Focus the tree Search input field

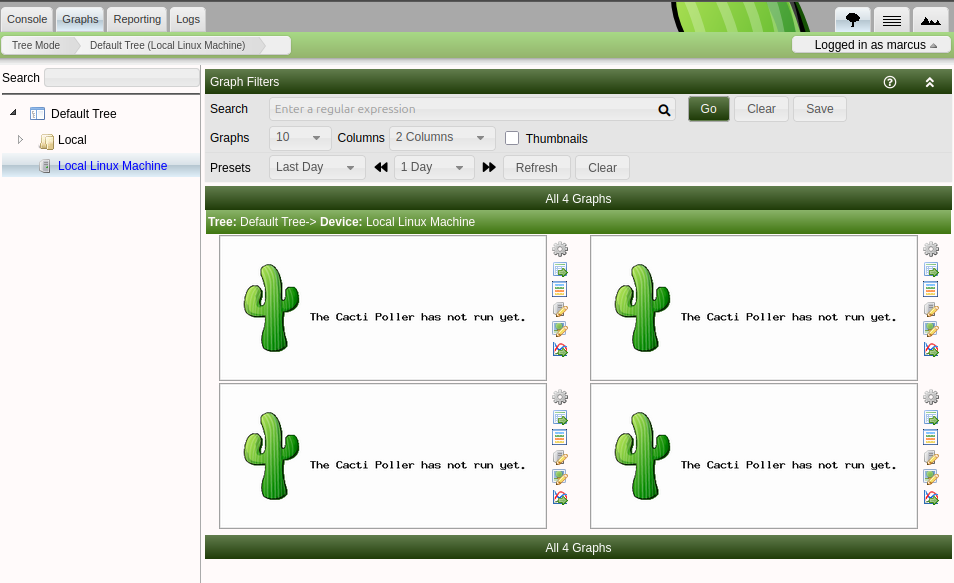click(122, 78)
